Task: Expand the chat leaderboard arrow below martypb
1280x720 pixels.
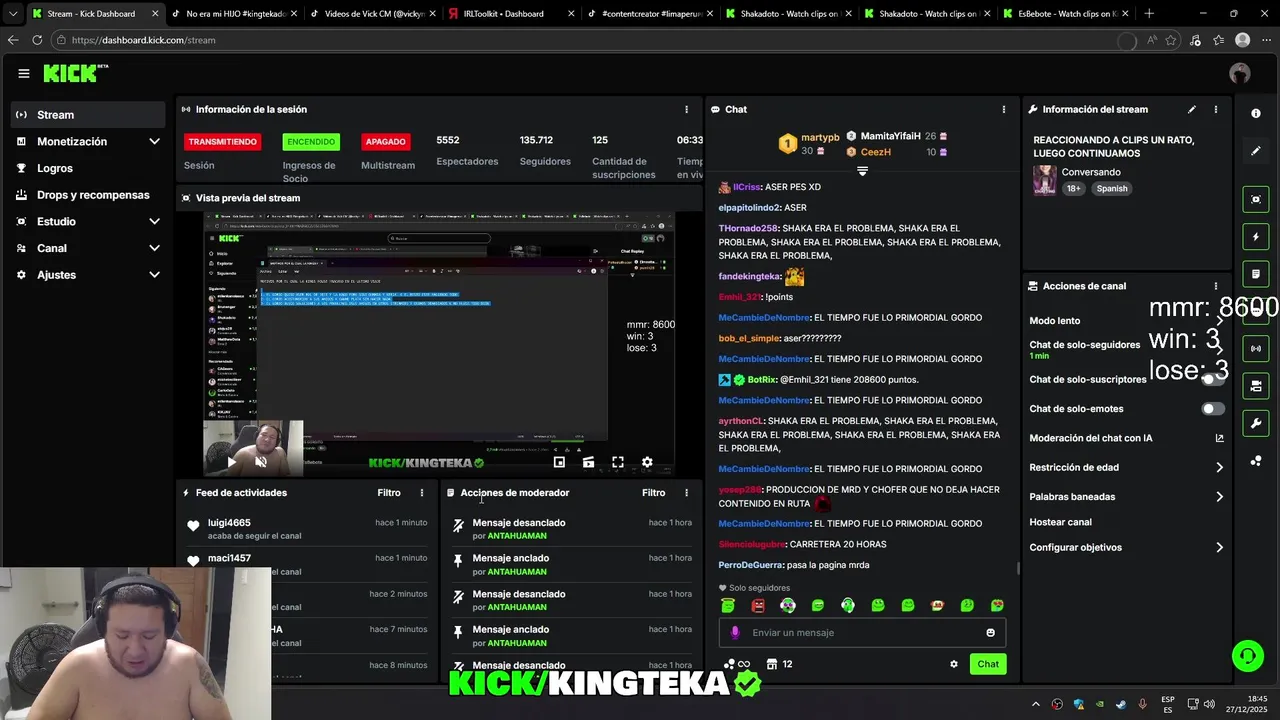Action: coord(862,171)
